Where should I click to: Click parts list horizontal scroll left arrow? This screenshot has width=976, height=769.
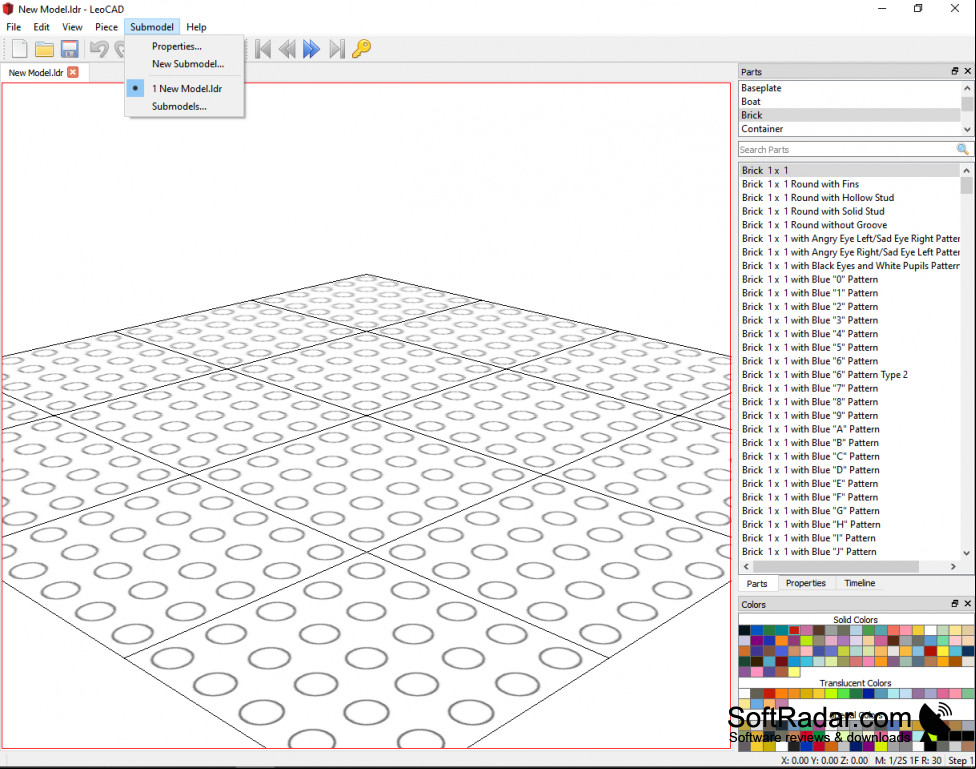click(x=746, y=566)
